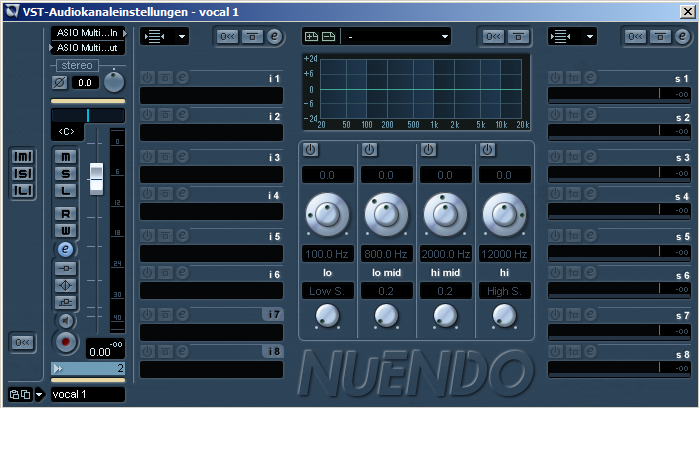Click the 800.0 Hz frequency value
This screenshot has height=460, width=699.
point(386,254)
